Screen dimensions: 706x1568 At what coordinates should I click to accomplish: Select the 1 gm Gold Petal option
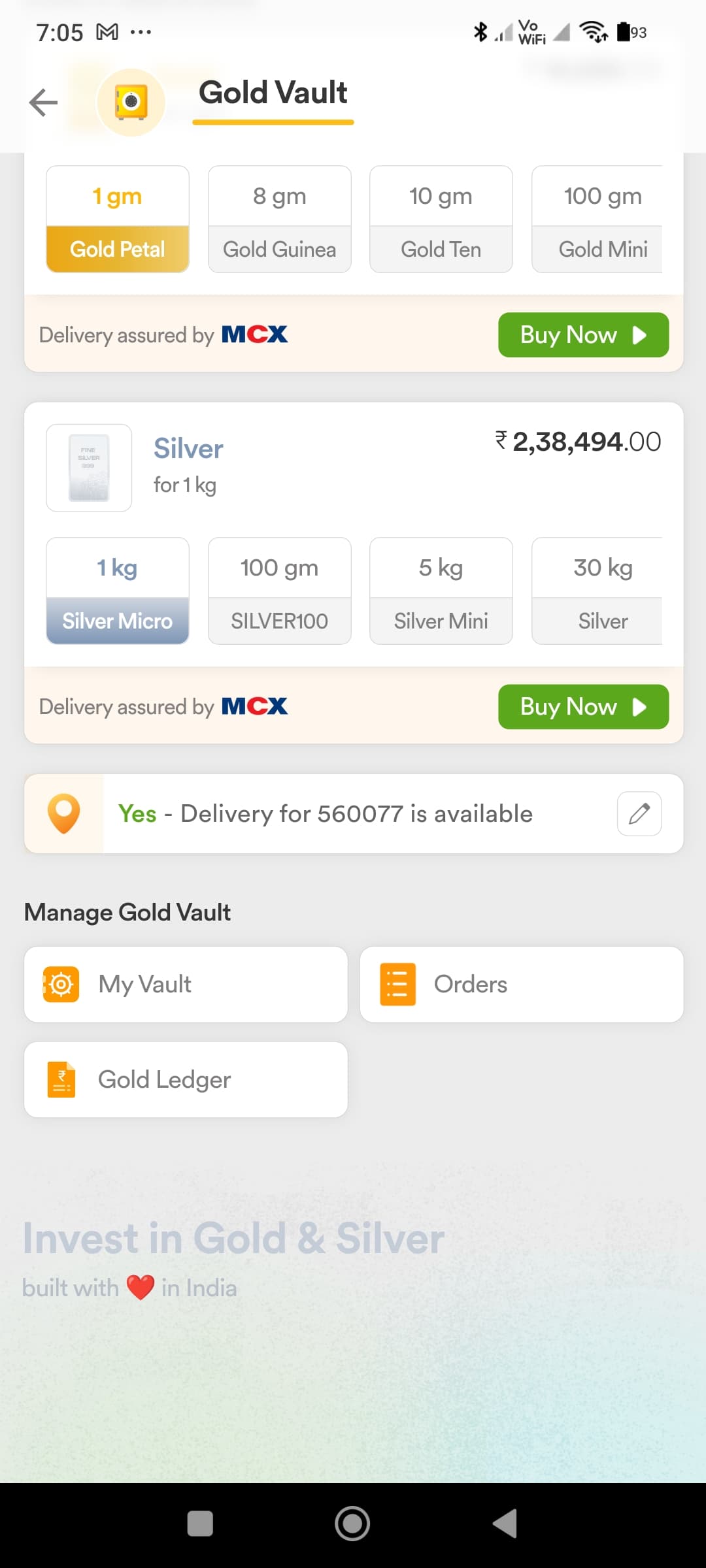(x=118, y=219)
